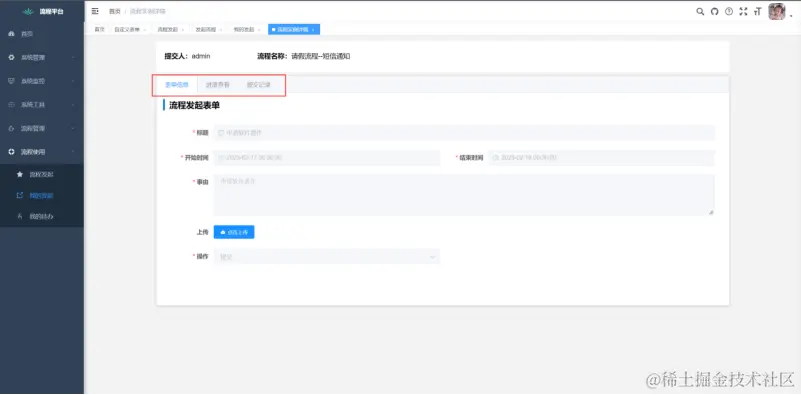The height and width of the screenshot is (395, 801).
Task: Open the 流程发起 page tag tab
Action: click(171, 30)
